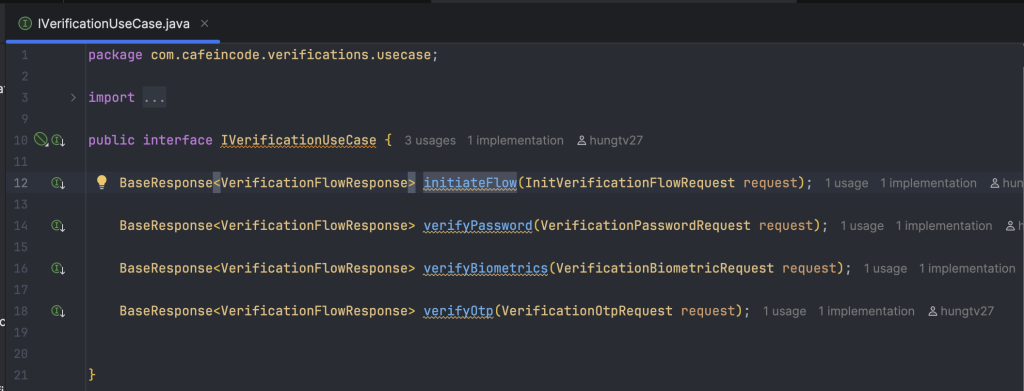Viewport: 1024px width, 391px height.
Task: Click line number 21 in the gutter
Action: (x=21, y=375)
